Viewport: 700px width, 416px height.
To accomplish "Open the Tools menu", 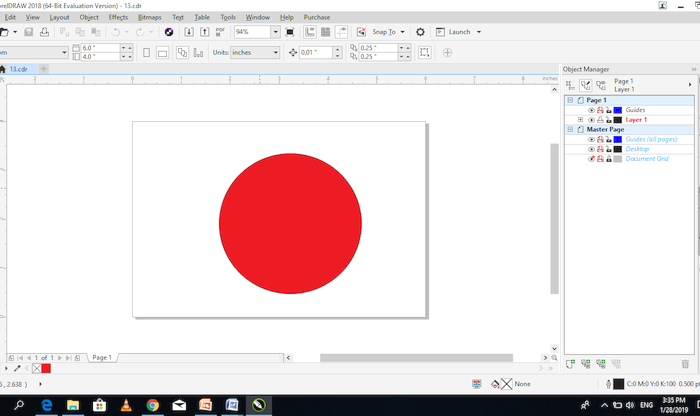I will coord(228,17).
